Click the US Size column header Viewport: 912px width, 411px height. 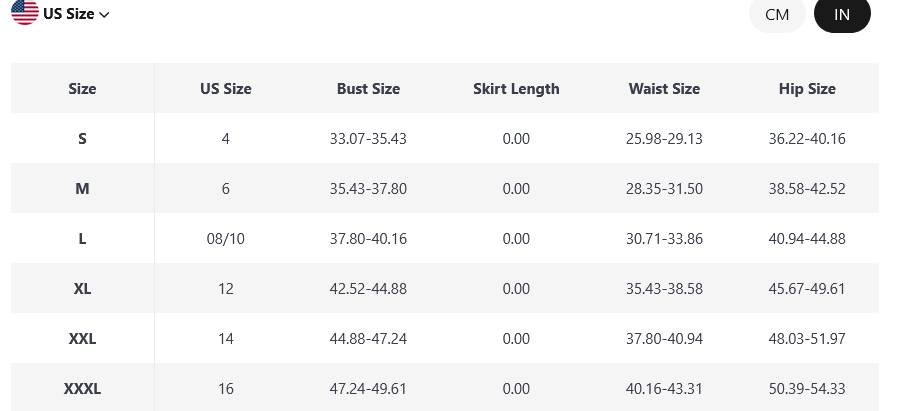click(x=226, y=89)
